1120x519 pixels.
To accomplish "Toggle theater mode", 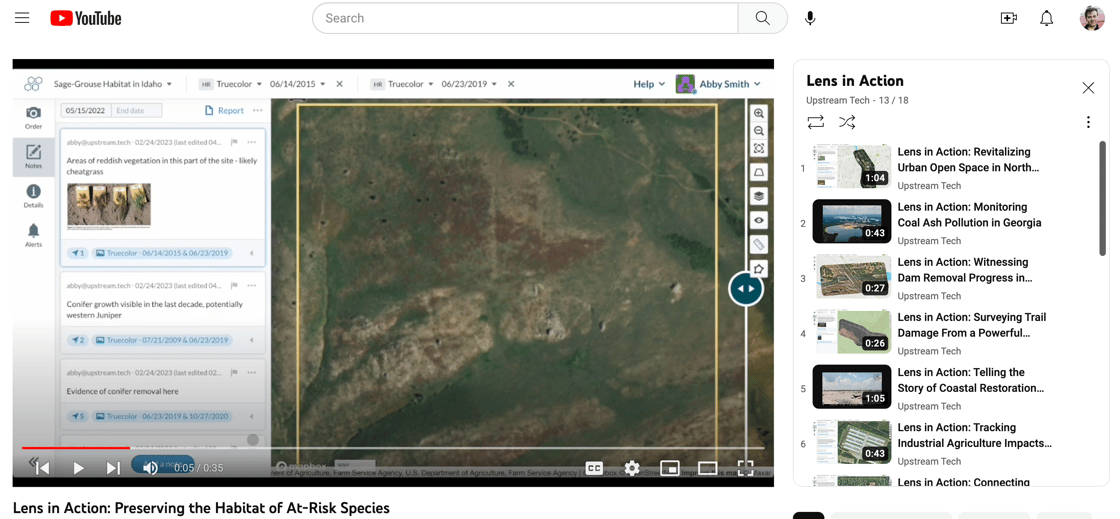I will 707,468.
